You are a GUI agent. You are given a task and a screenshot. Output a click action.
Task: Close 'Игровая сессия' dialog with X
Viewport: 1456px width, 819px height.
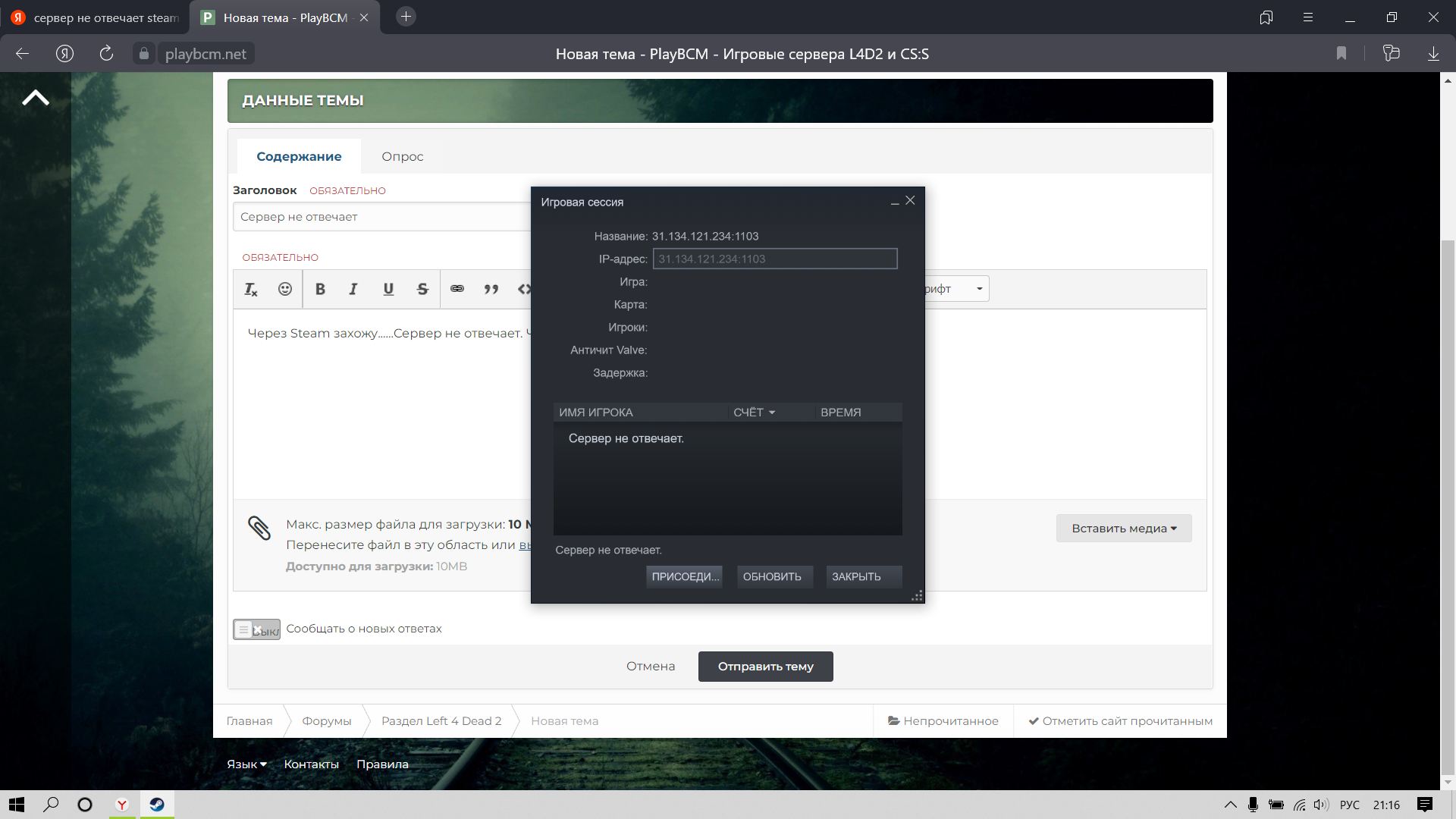(x=910, y=200)
